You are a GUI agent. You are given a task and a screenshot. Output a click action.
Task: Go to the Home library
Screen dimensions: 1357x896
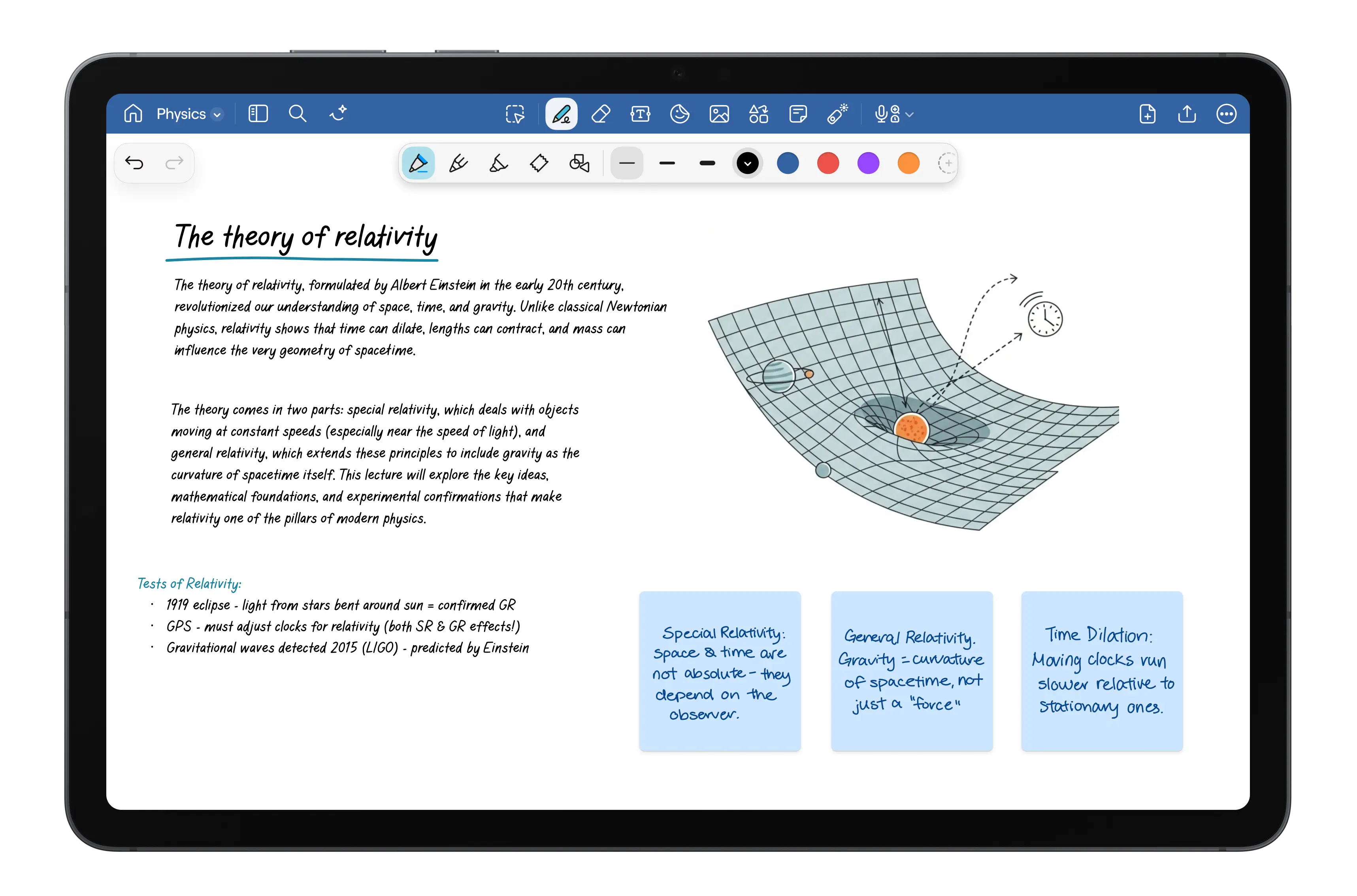[x=132, y=114]
